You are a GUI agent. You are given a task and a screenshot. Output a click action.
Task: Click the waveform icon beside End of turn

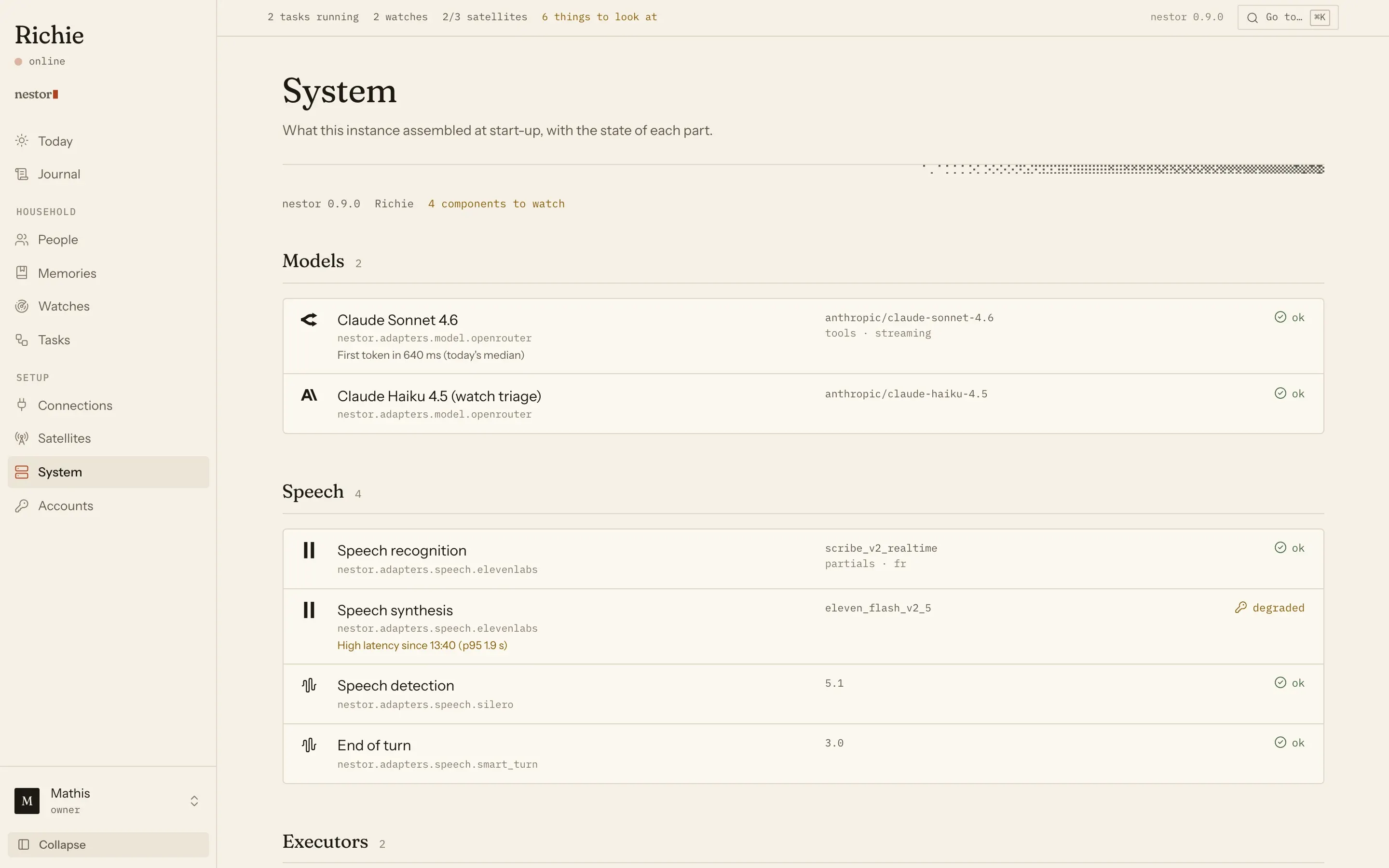pos(309,745)
